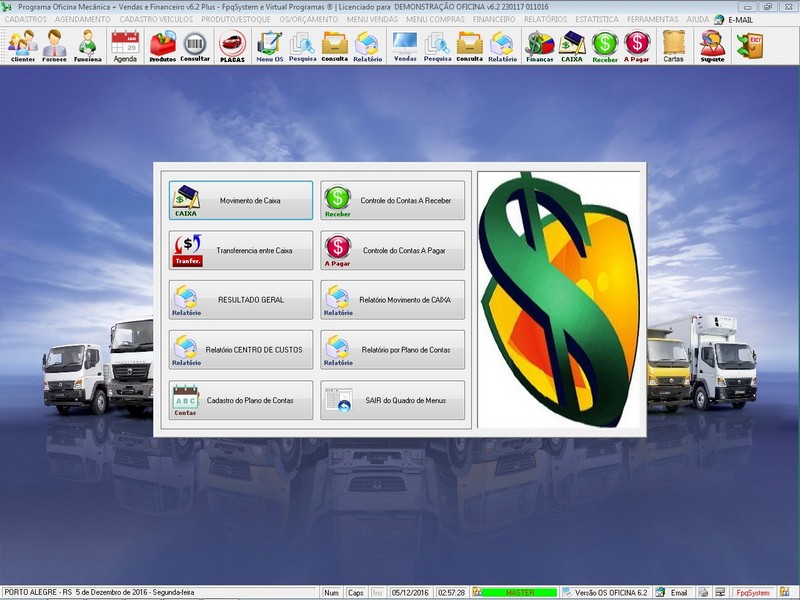Screen dimensions: 800x600
Task: Open the Menu OS toolbar icon
Action: click(x=269, y=46)
